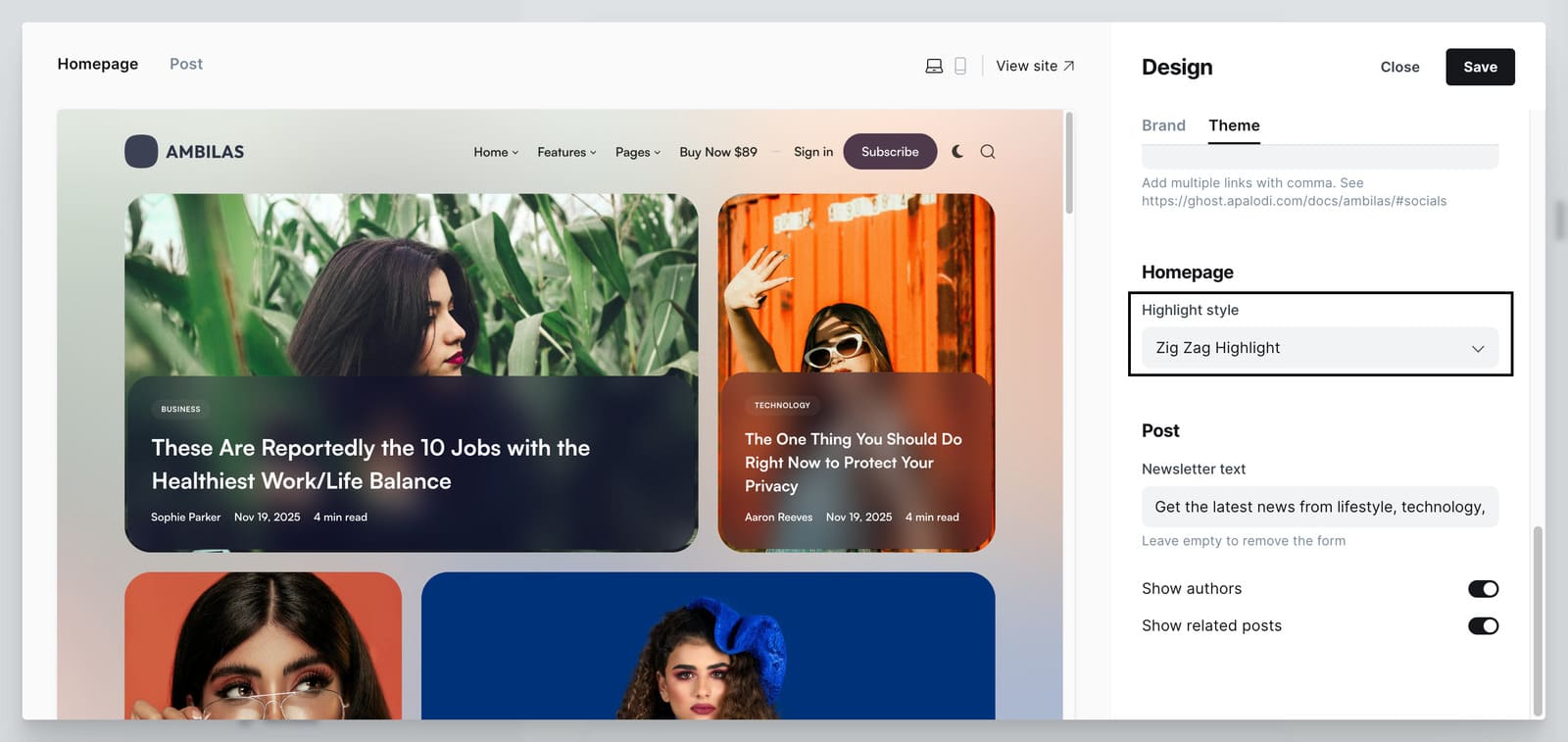
Task: Click the Buy Now $89 link
Action: [718, 152]
